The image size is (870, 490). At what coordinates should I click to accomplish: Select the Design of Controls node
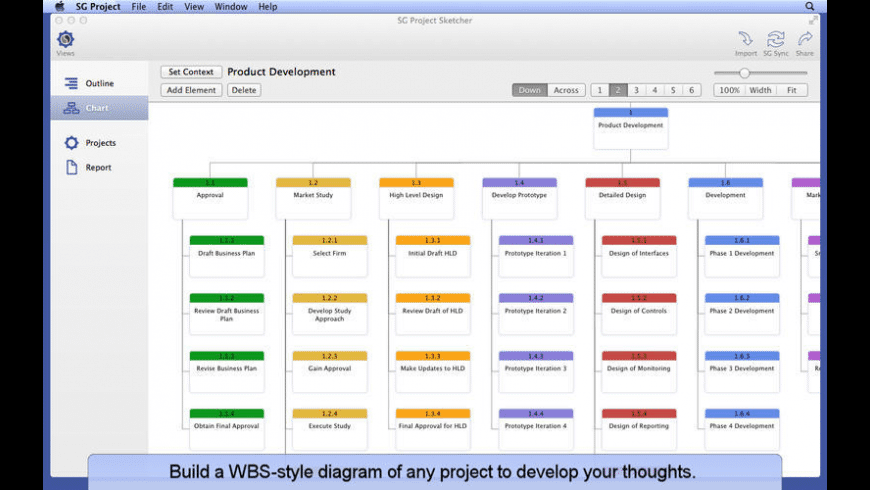(x=639, y=314)
